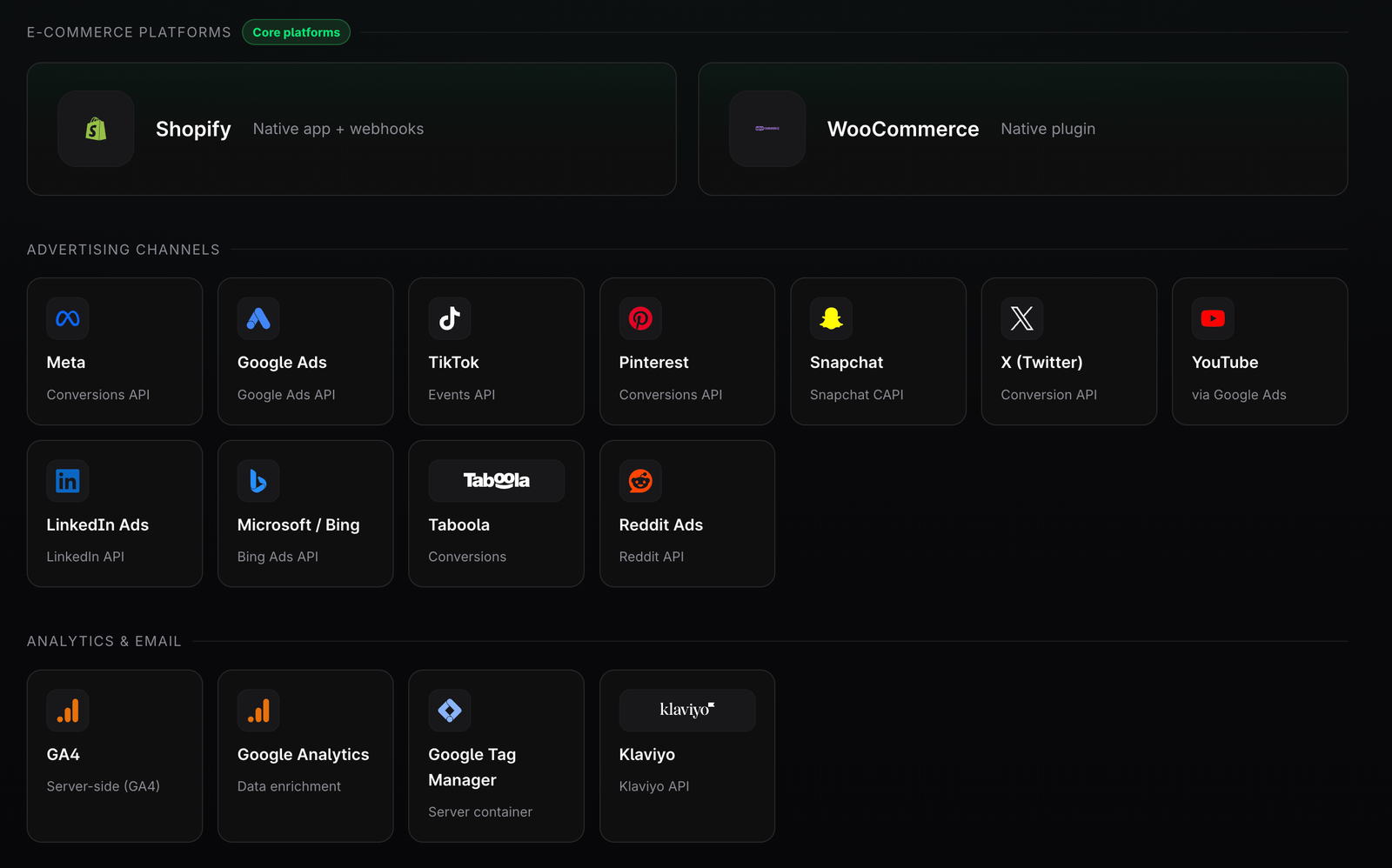Select the TikTok card title
This screenshot has width=1392, height=868.
[453, 363]
